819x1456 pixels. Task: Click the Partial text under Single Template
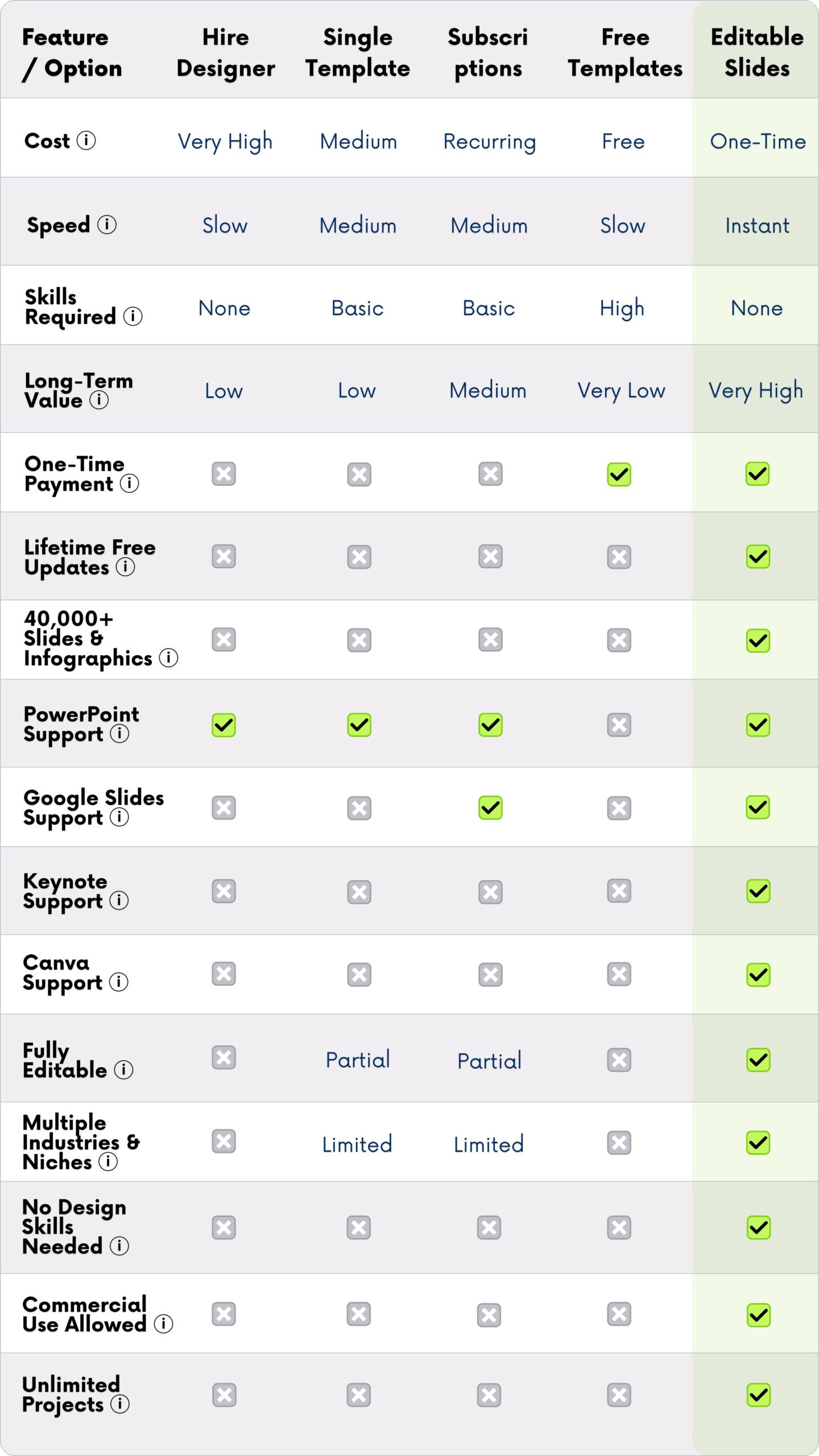[x=358, y=1060]
